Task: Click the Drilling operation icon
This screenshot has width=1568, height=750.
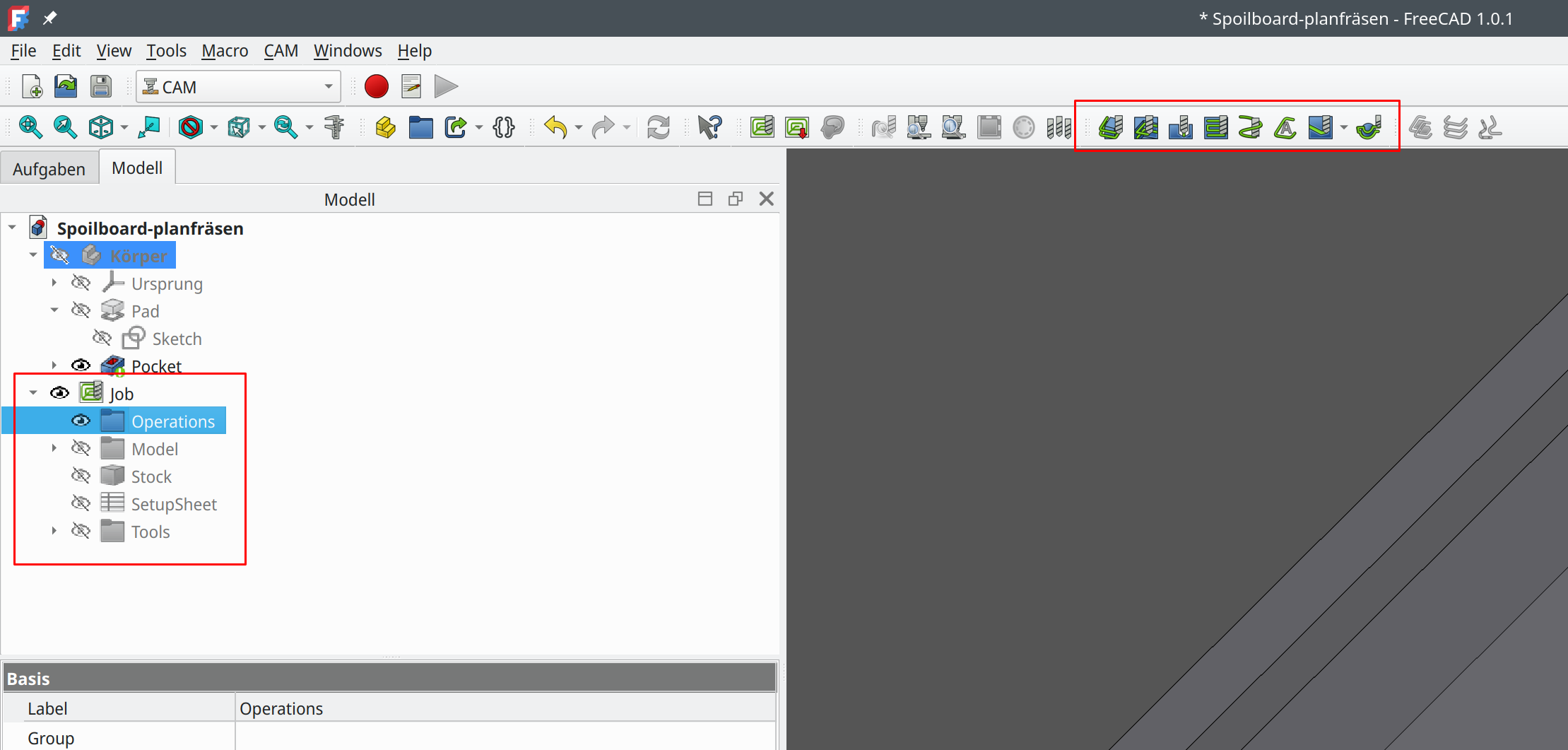Action: coord(1180,128)
